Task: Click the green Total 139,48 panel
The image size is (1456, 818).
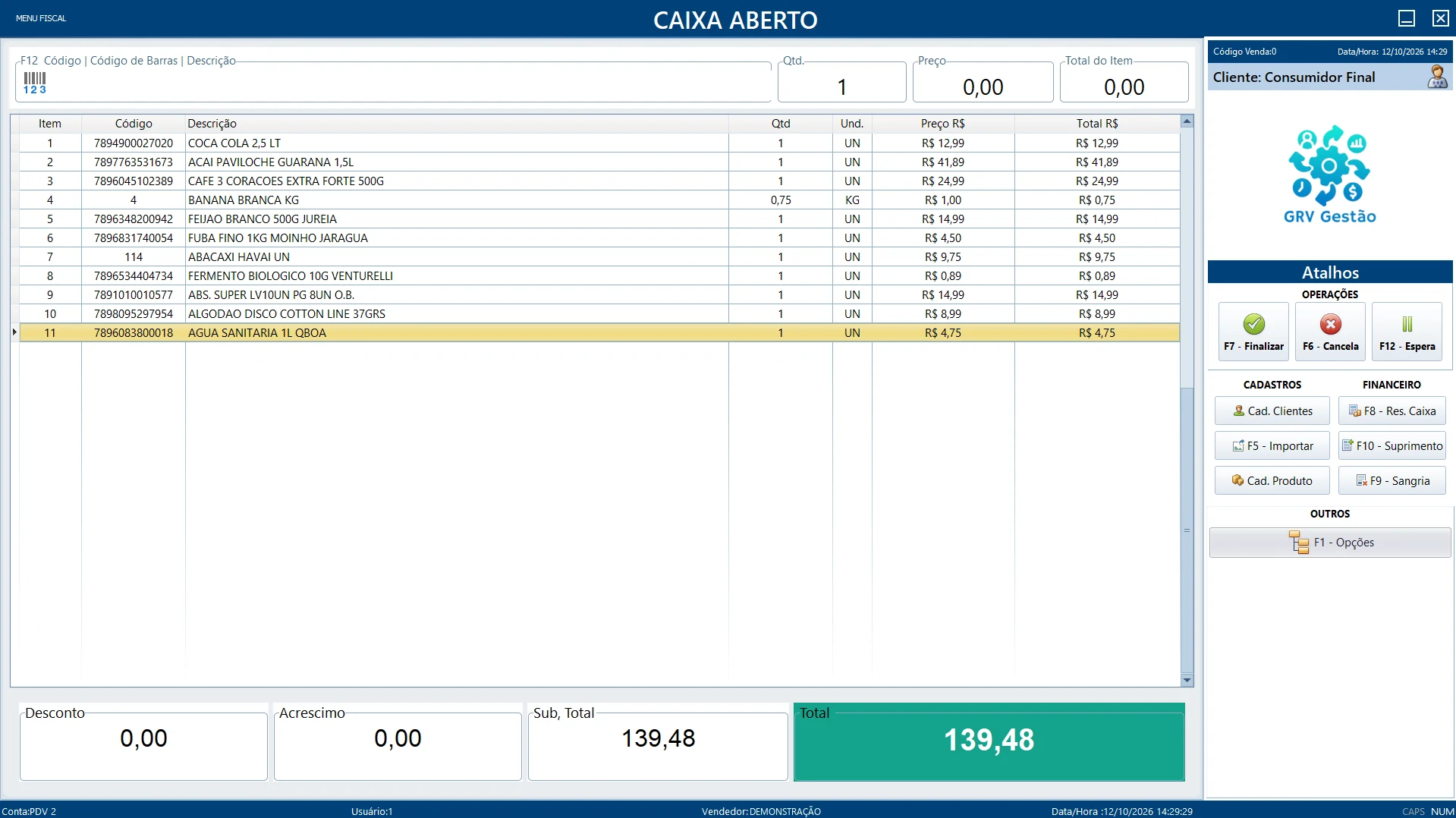Action: [989, 741]
